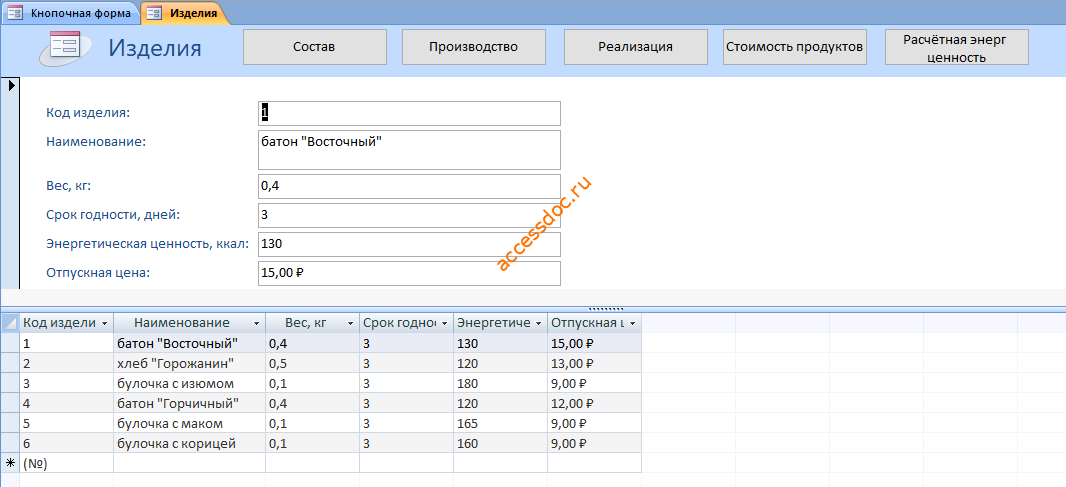
Task: Select cell булочка с изюмом
Action: 189,383
